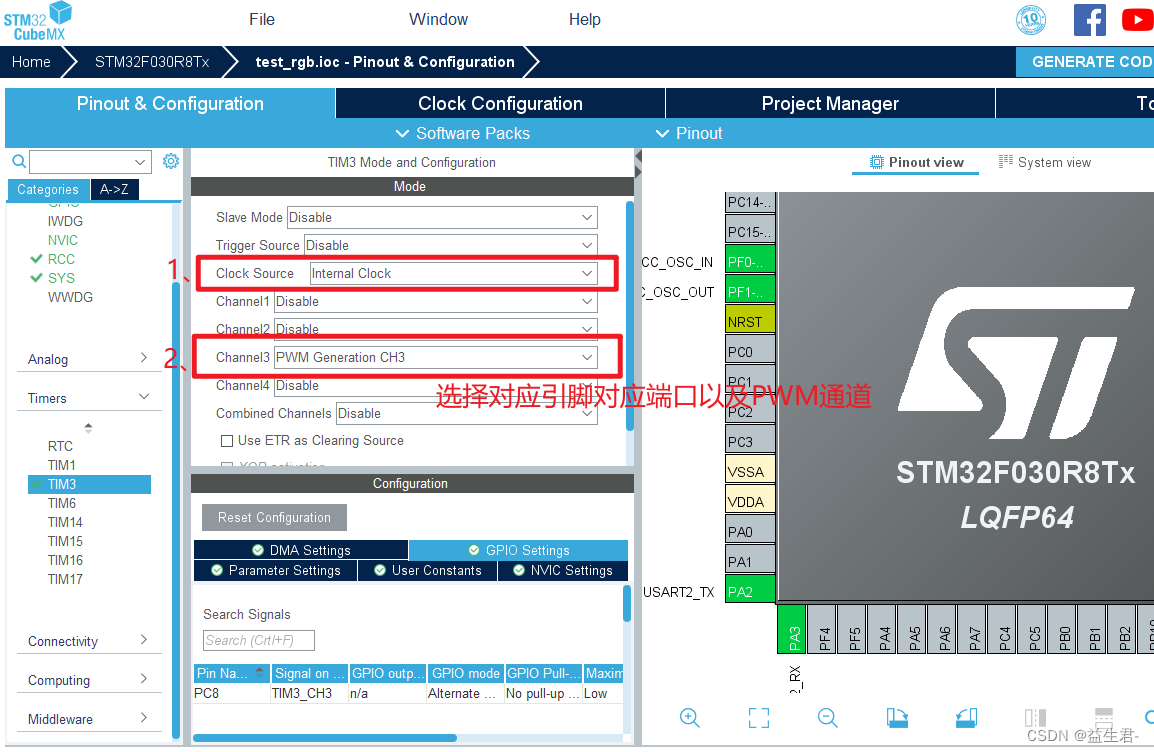Switch to System view
The image size is (1154, 752).
pyautogui.click(x=1044, y=161)
